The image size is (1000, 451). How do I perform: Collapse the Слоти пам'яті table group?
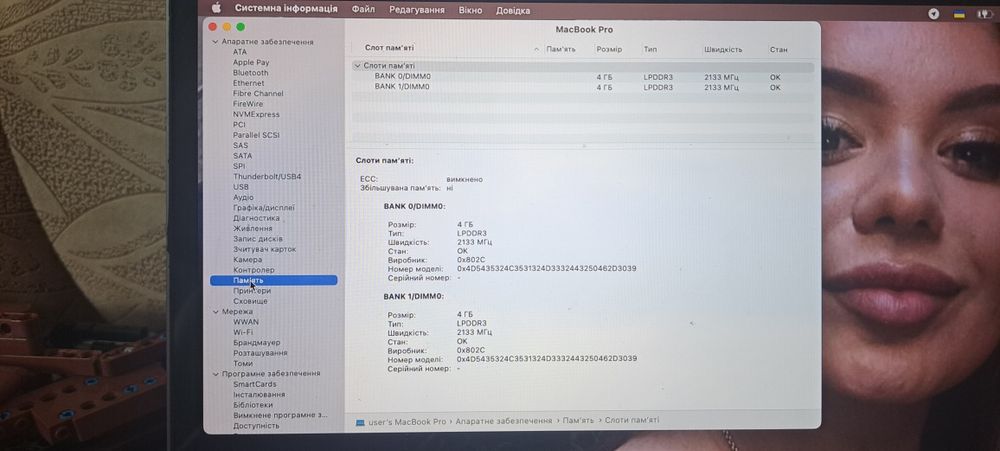(x=357, y=66)
